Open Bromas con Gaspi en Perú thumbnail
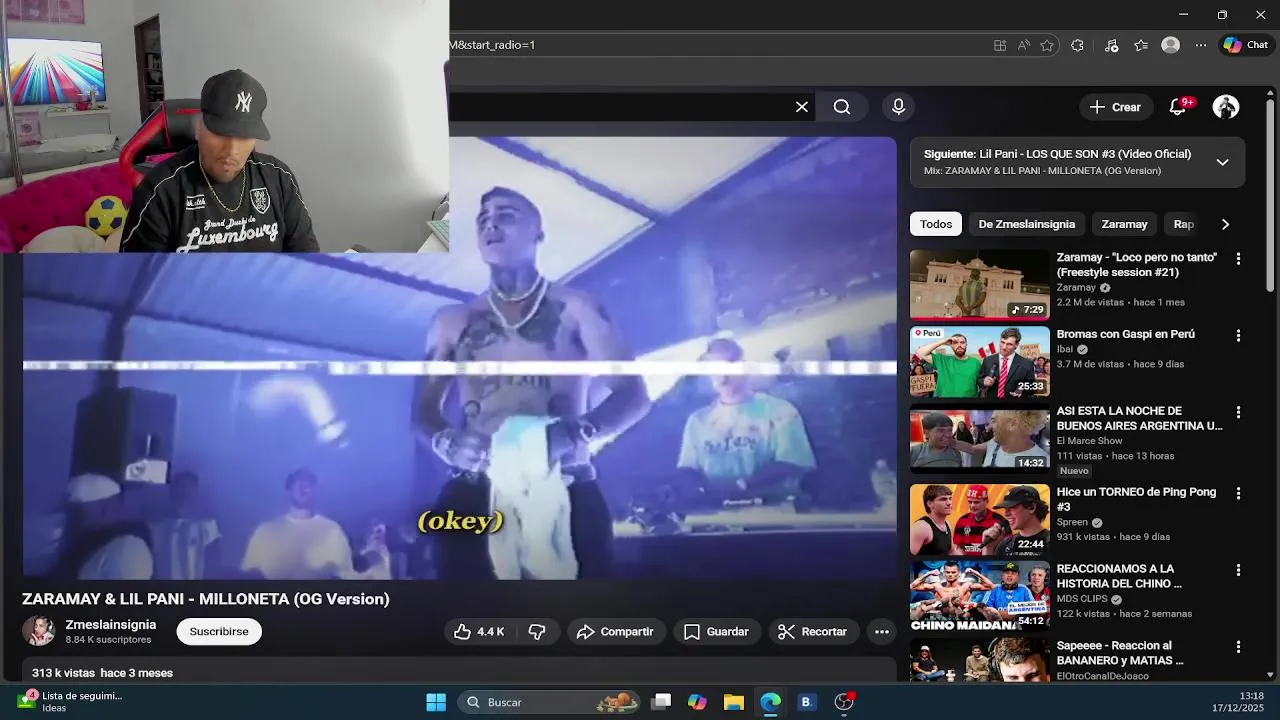Screen dimensions: 1280x720 click(x=980, y=362)
